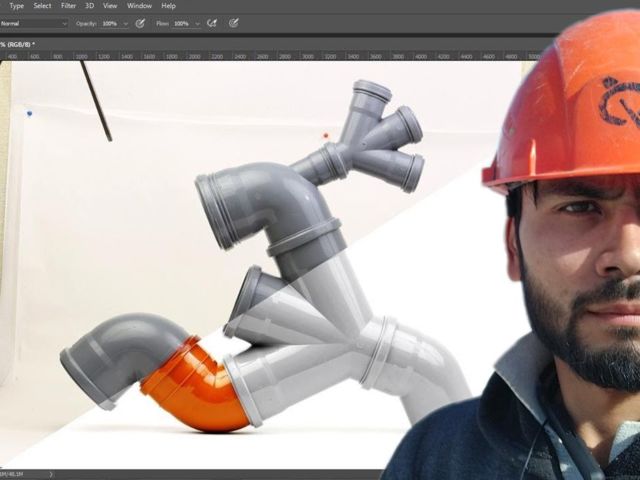Open the Window menu
The width and height of the screenshot is (640, 480).
pos(139,6)
